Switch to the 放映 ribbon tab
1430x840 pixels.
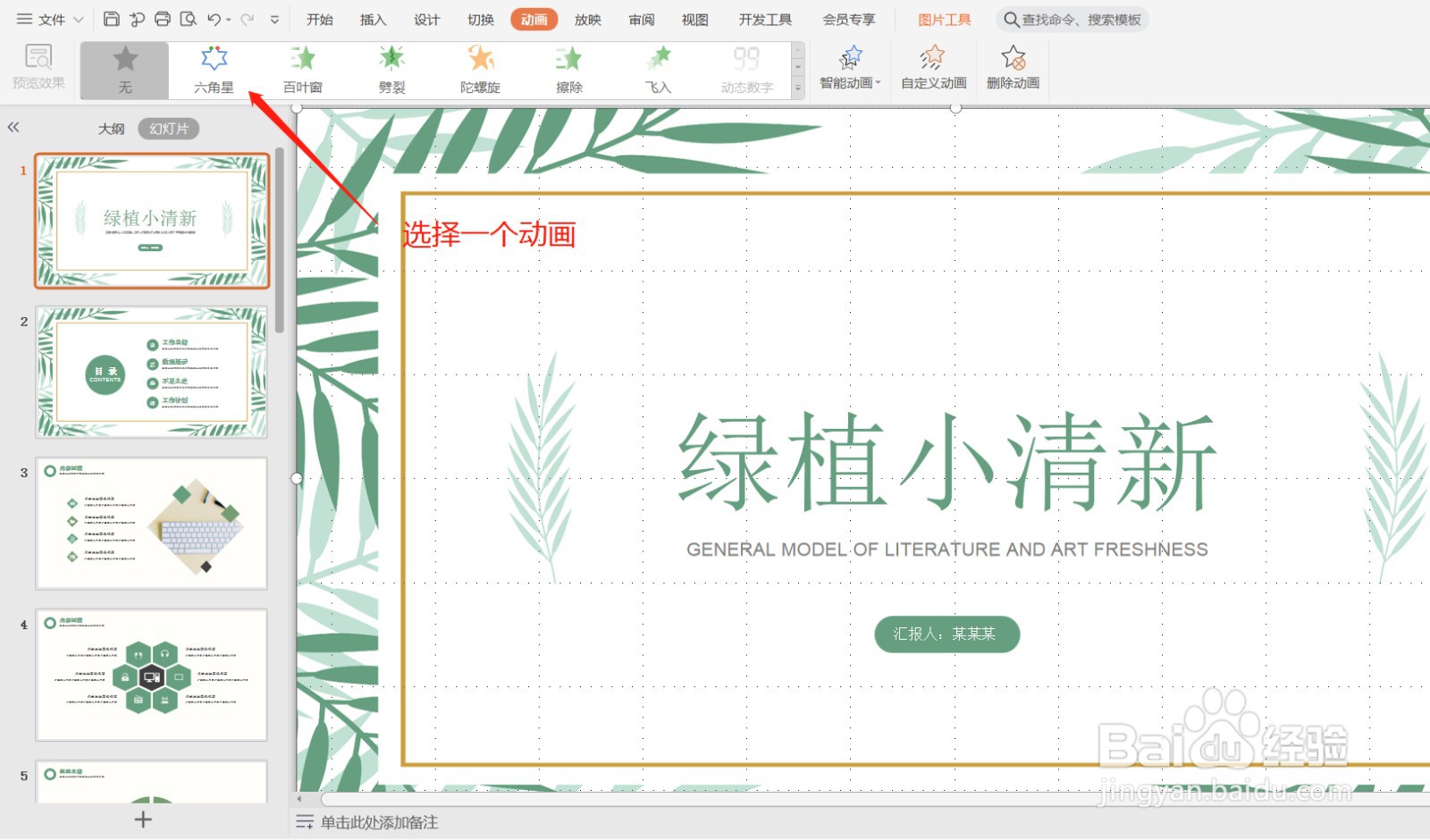point(587,19)
